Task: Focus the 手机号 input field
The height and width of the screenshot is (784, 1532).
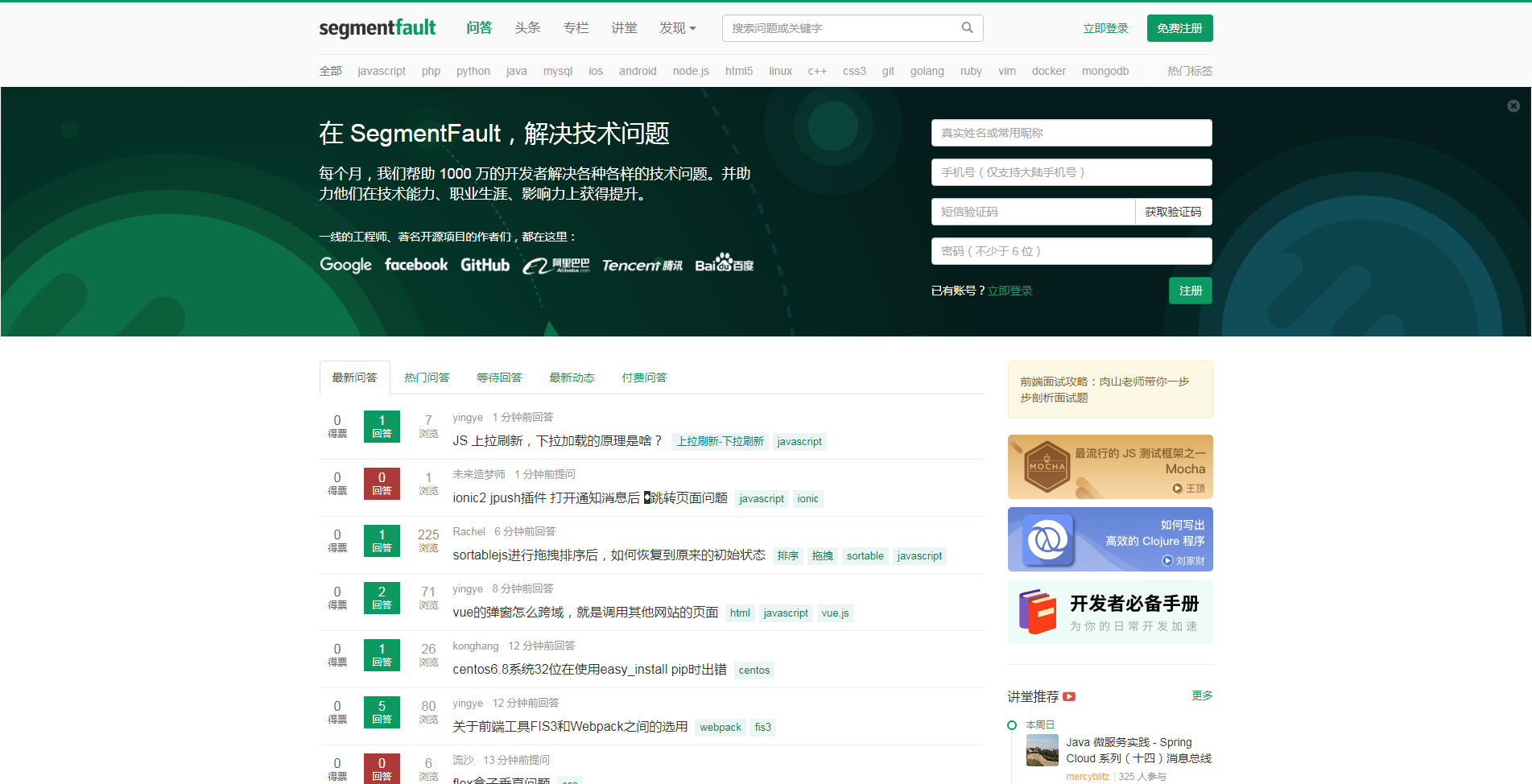Action: click(x=1072, y=172)
